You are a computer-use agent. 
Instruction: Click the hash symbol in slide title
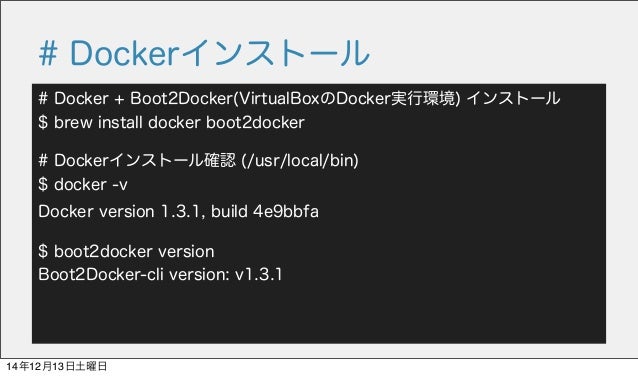48,54
